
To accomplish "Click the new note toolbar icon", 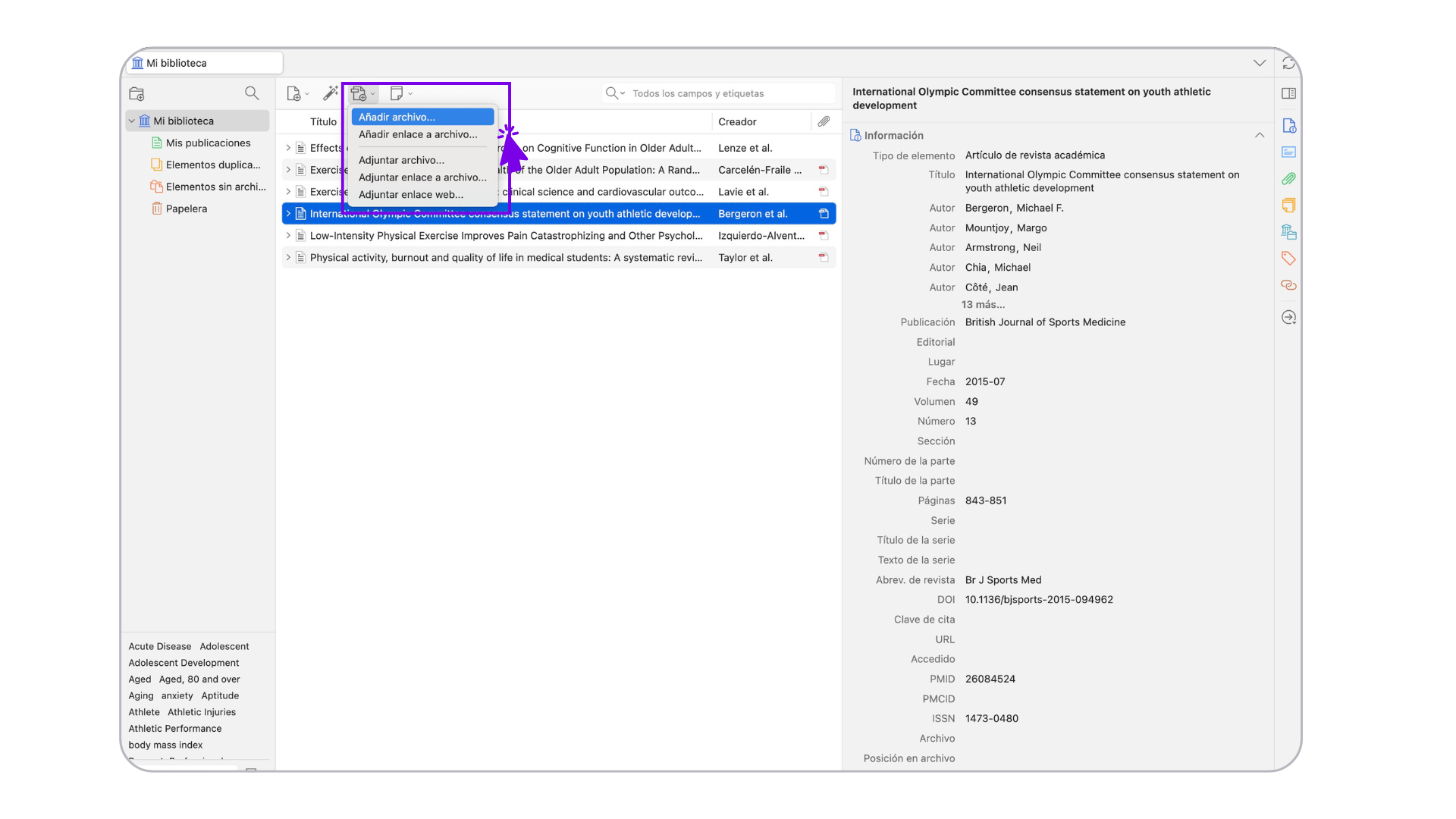I will (x=396, y=93).
